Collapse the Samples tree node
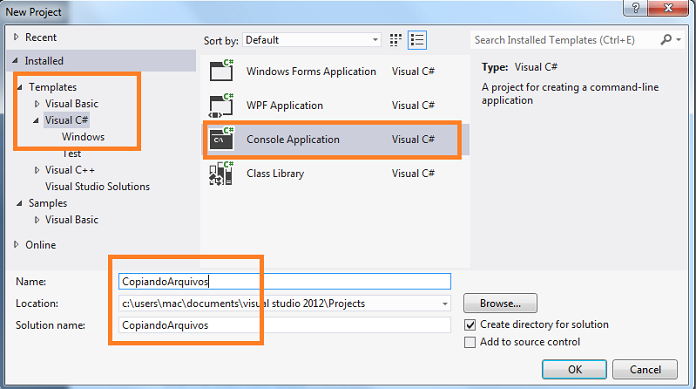The height and width of the screenshot is (389, 696). 20,203
